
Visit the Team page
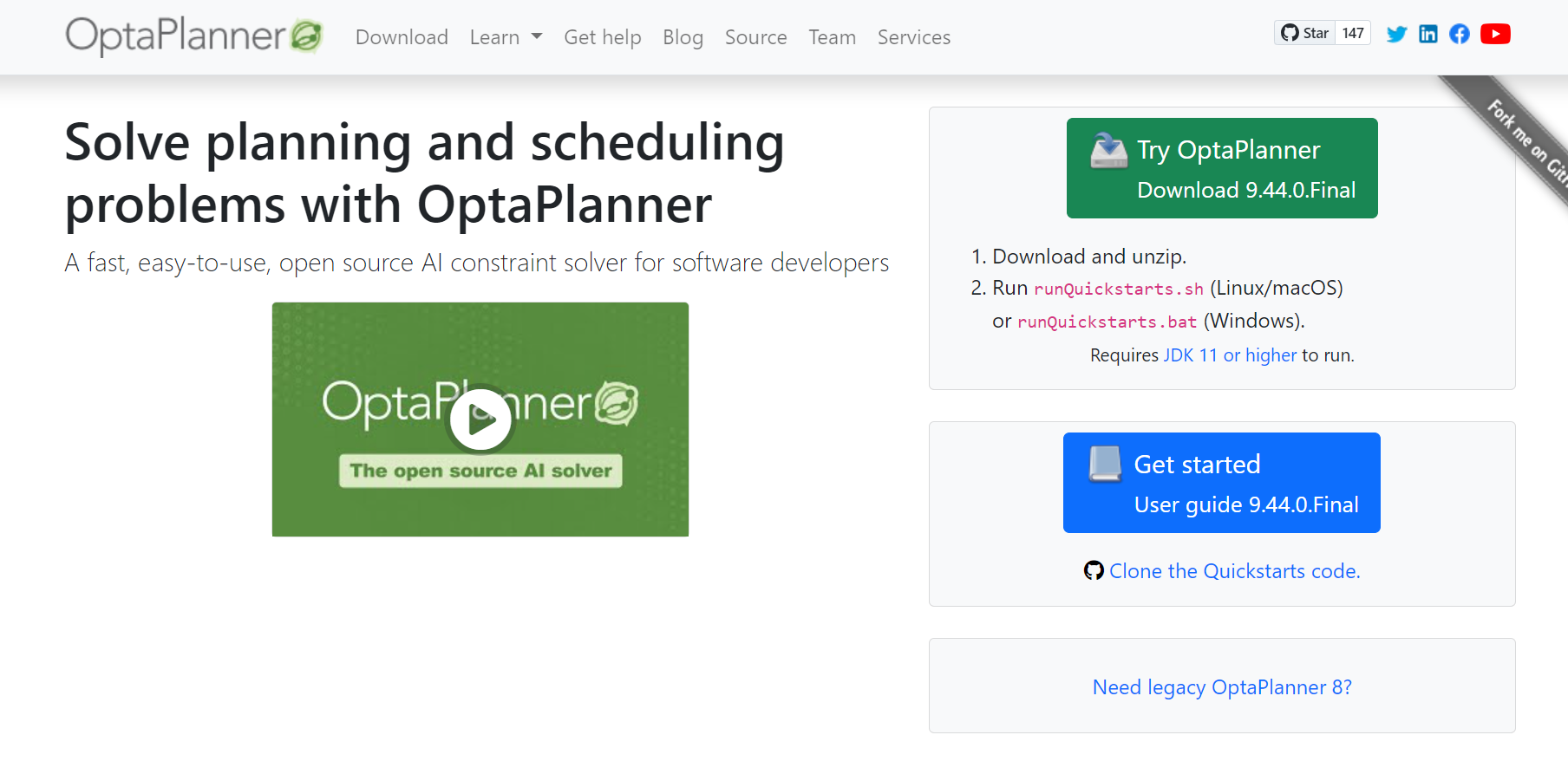click(833, 37)
